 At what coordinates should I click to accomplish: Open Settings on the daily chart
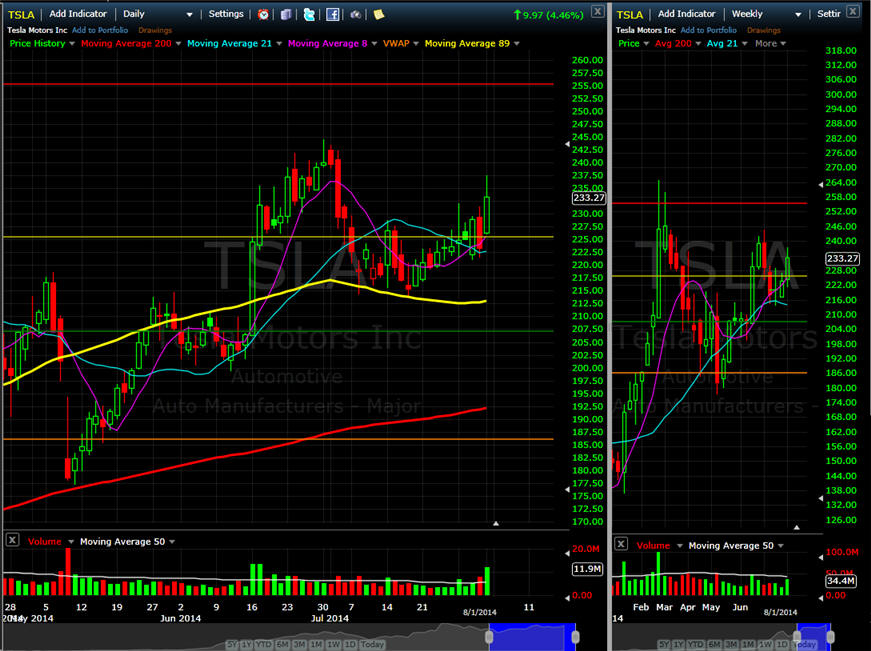(x=225, y=14)
